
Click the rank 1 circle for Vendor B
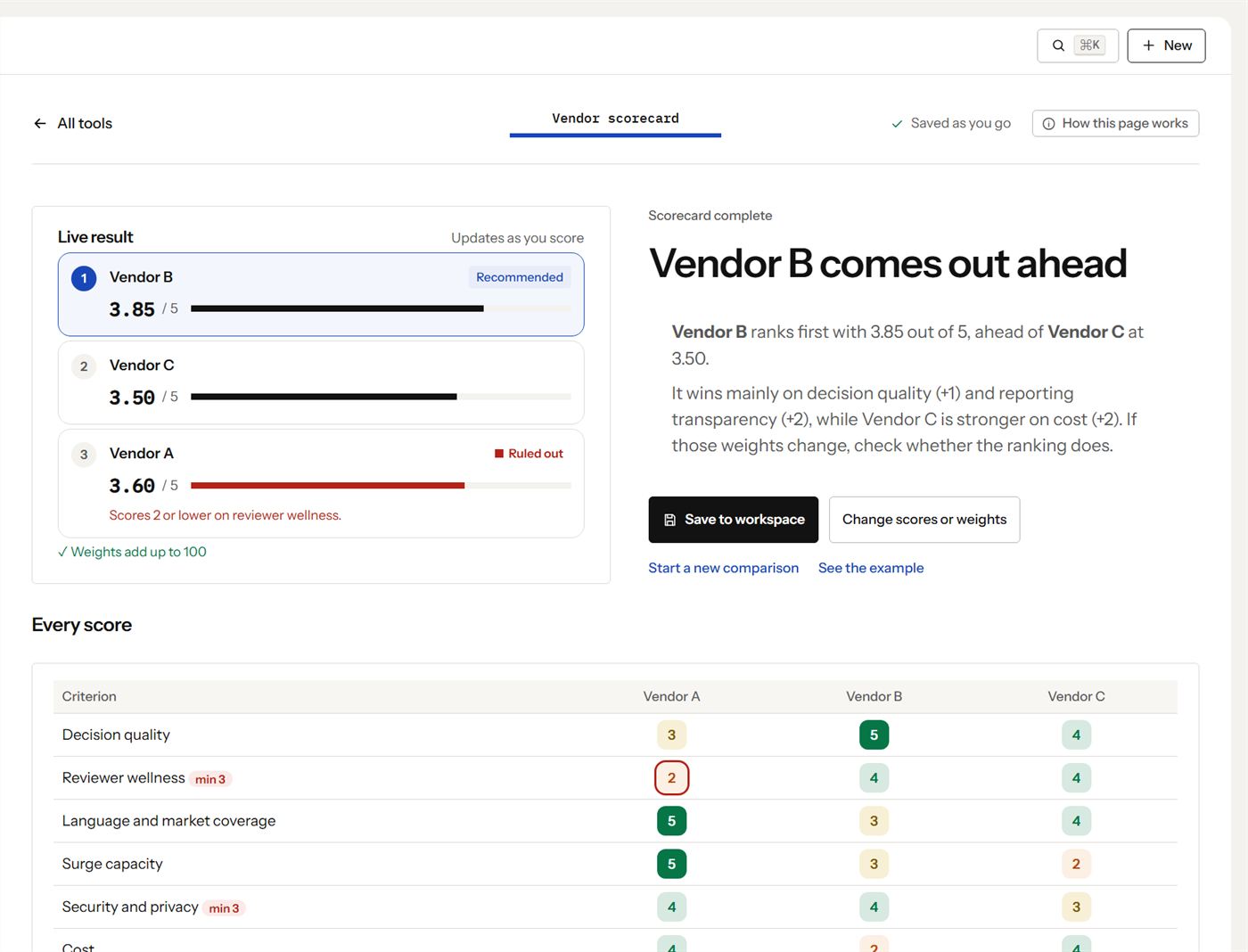pyautogui.click(x=84, y=278)
